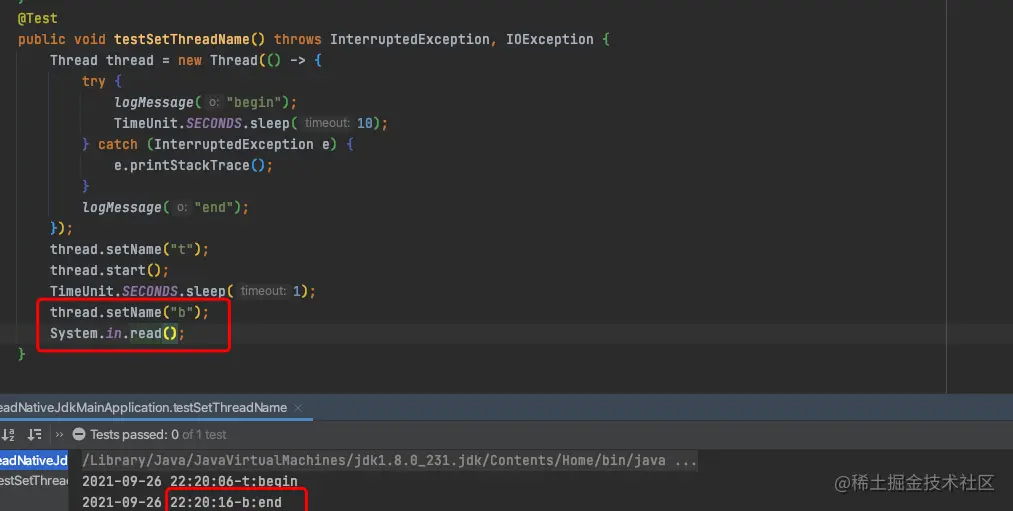
Task: Click the sort alphabetically icon in test toolbar
Action: click(x=8, y=435)
